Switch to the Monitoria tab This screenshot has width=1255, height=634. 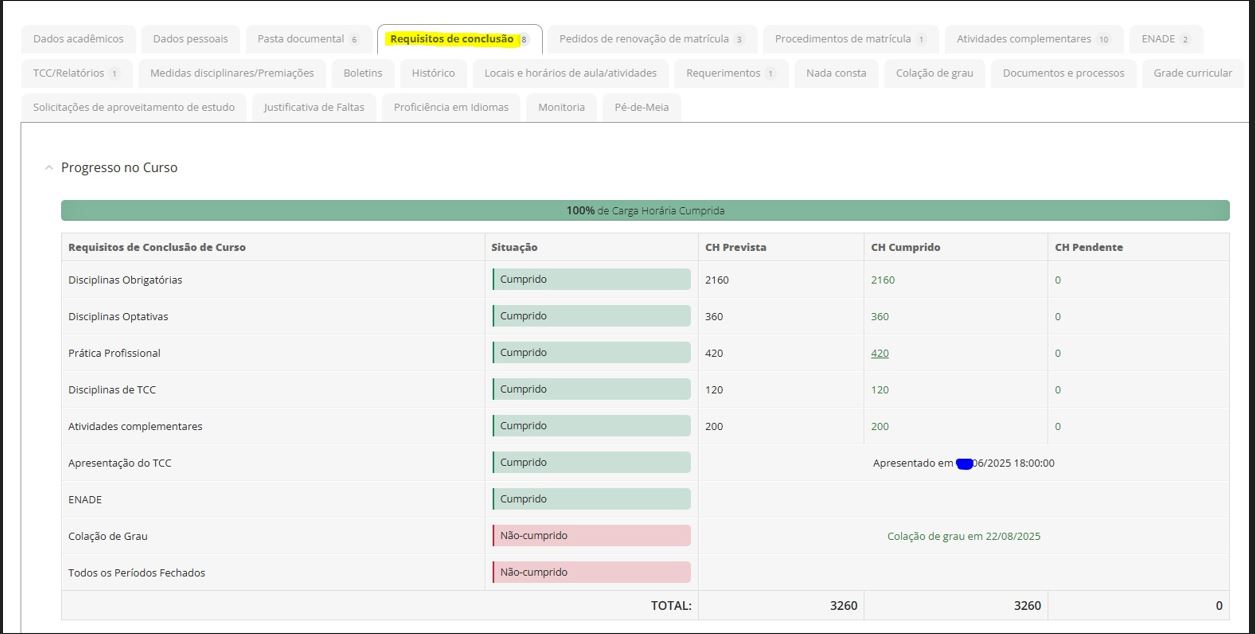click(561, 107)
